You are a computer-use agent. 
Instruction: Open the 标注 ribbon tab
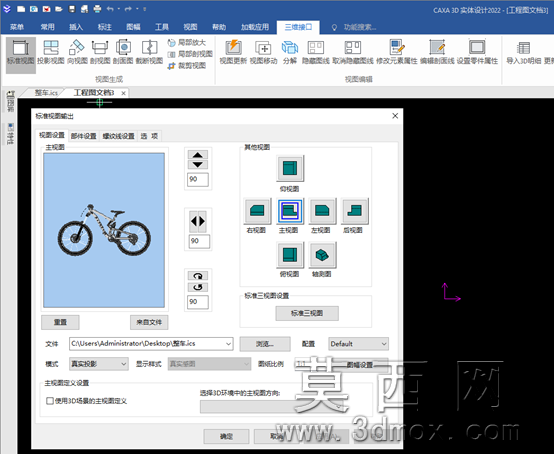(x=104, y=27)
